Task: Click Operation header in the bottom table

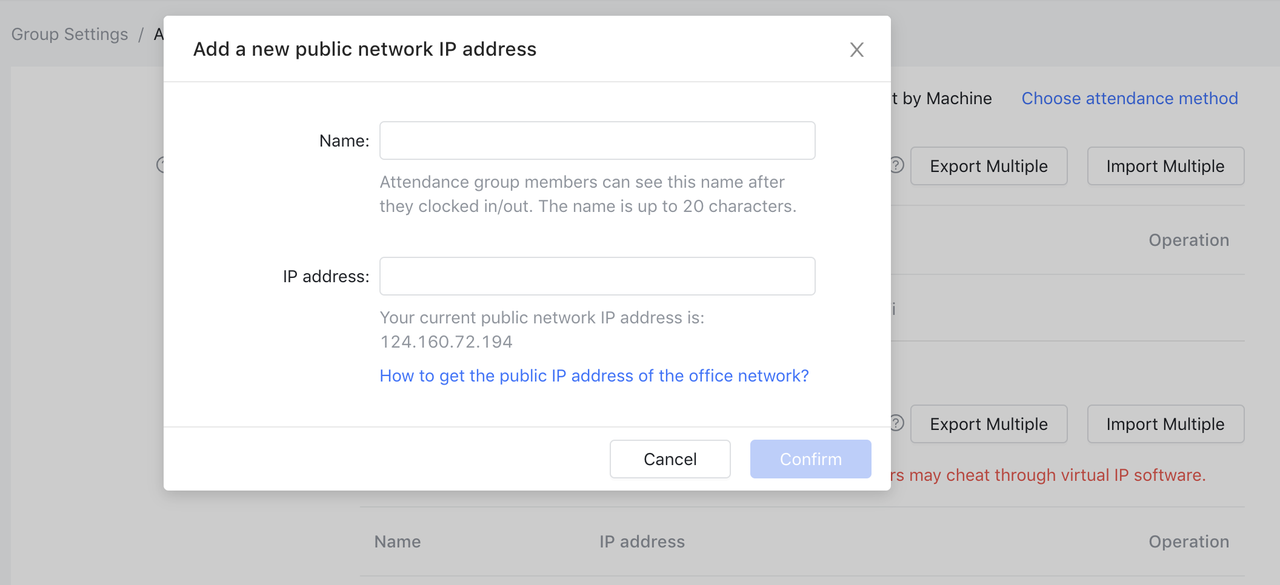Action: (x=1188, y=542)
